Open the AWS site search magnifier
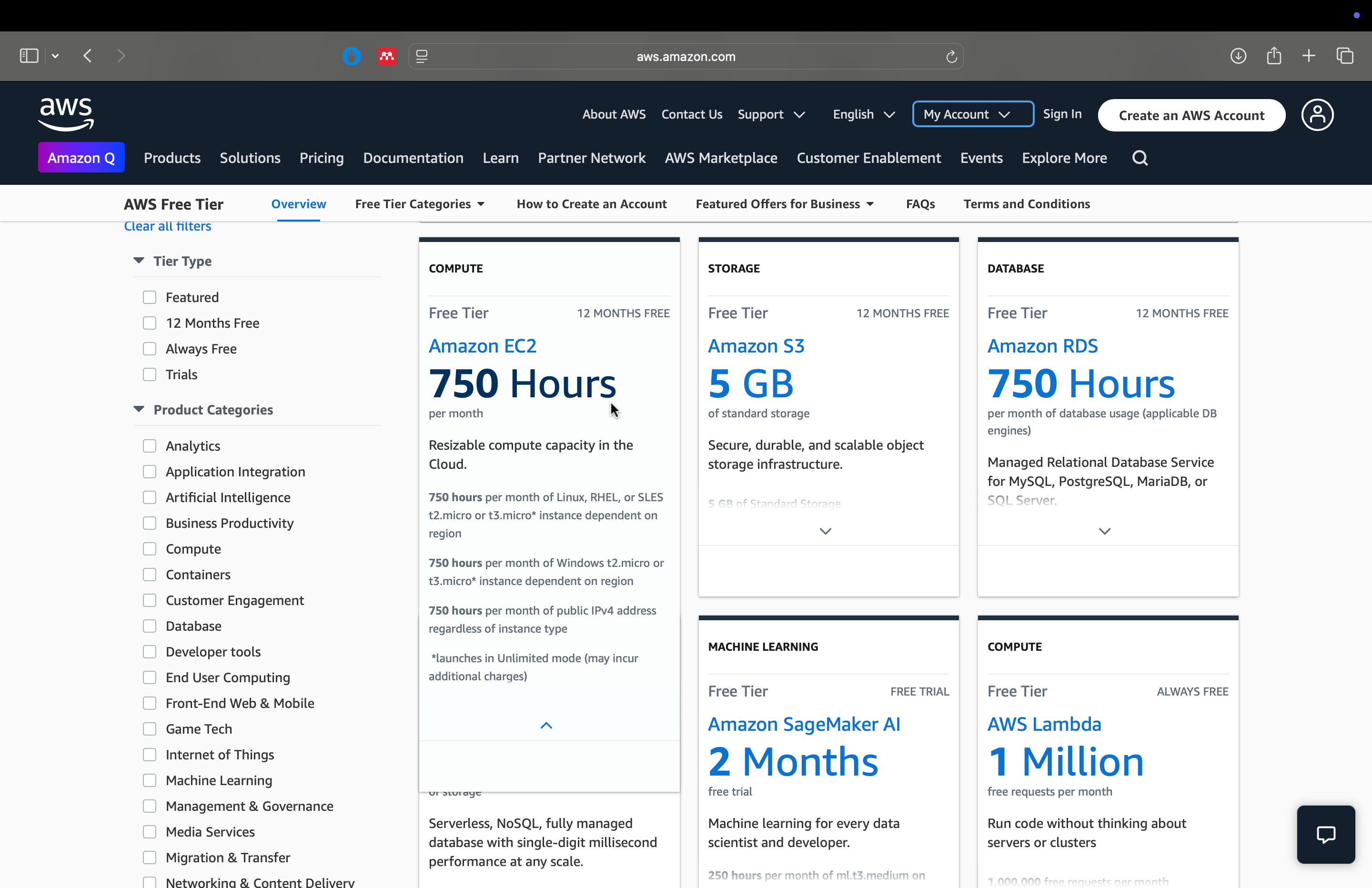Viewport: 1372px width, 888px height. [x=1140, y=158]
